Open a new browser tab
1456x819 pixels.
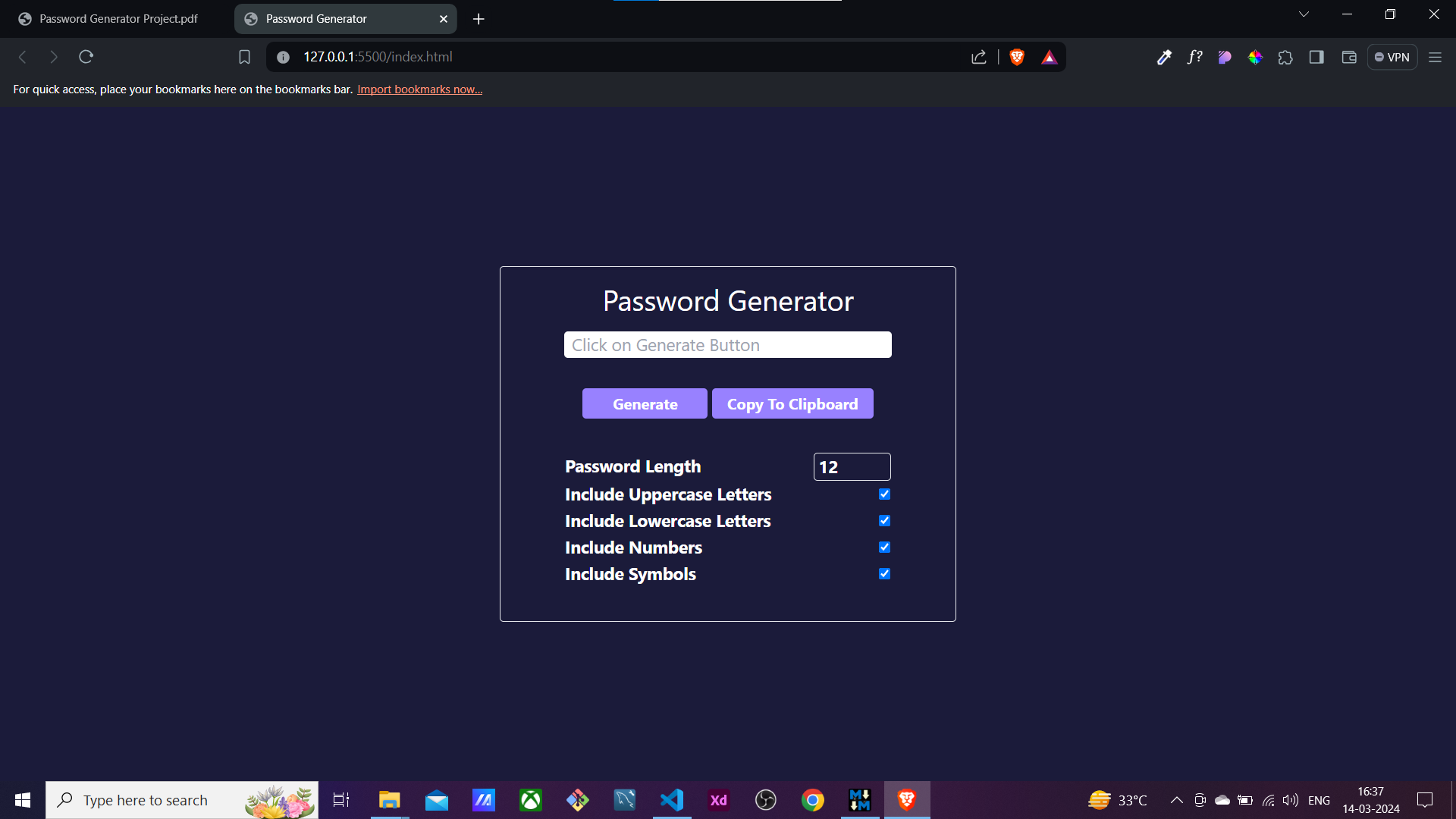479,19
